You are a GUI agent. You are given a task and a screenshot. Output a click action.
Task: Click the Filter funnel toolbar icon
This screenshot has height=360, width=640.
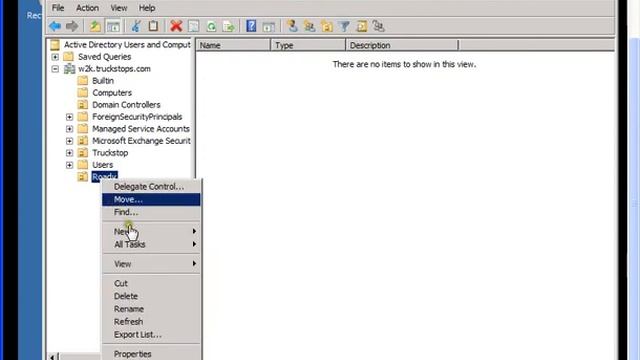[344, 27]
